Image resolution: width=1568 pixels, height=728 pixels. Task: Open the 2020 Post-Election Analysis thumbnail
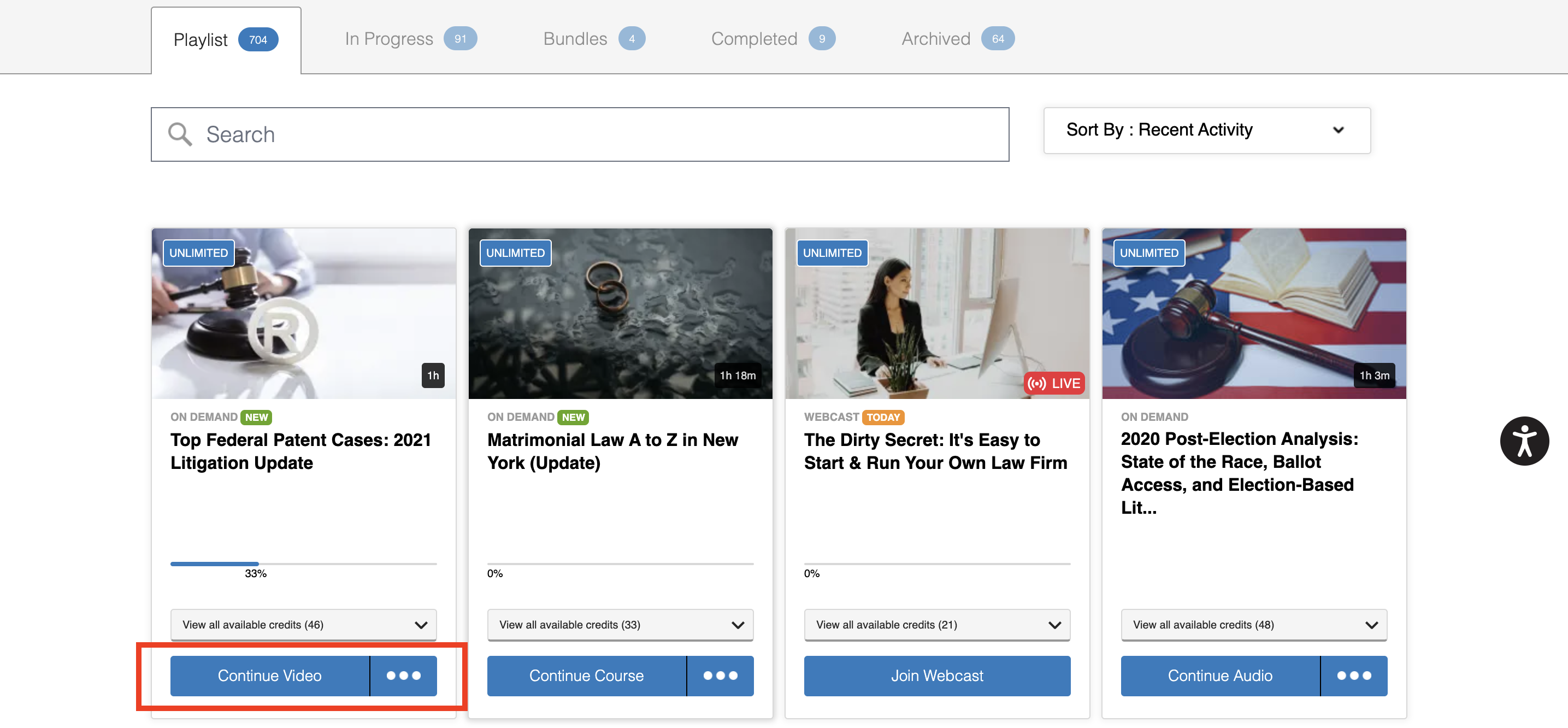coord(1254,314)
